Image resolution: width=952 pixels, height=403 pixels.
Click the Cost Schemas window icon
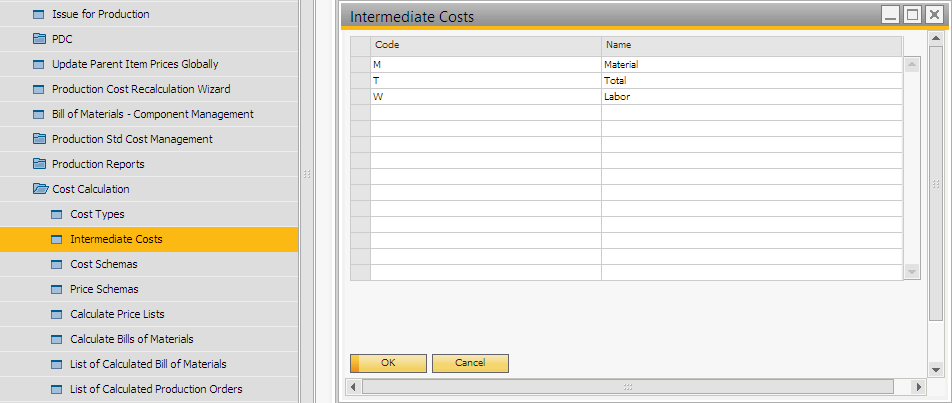pyautogui.click(x=58, y=264)
